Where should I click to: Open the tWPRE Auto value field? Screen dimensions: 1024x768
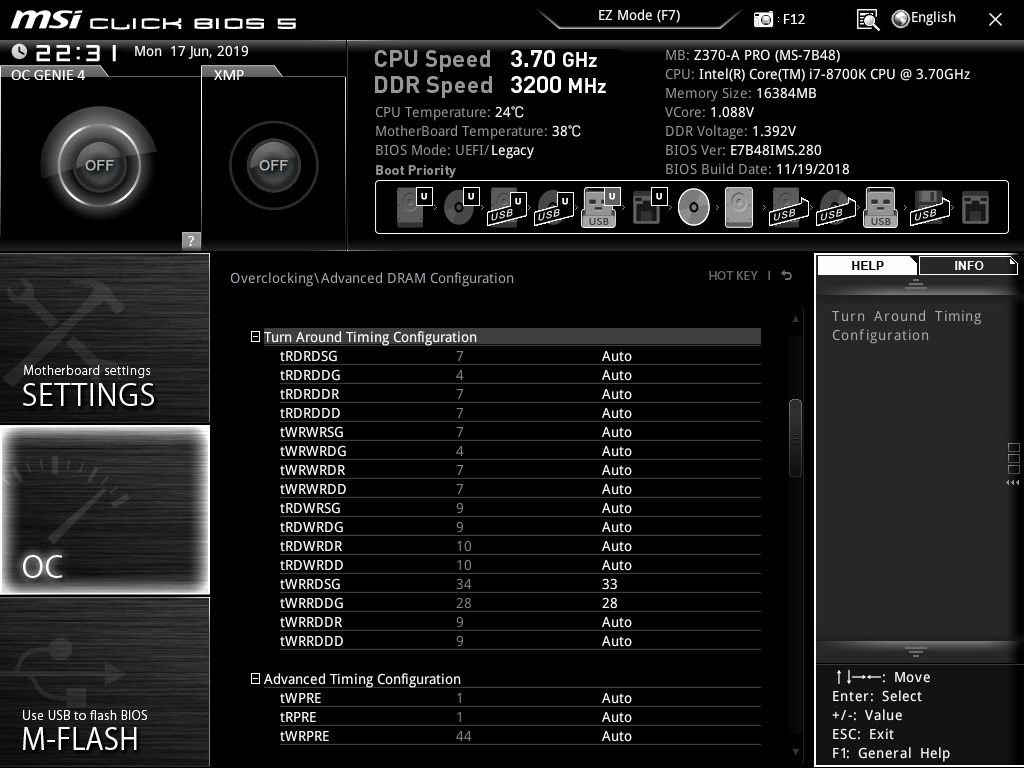point(616,698)
